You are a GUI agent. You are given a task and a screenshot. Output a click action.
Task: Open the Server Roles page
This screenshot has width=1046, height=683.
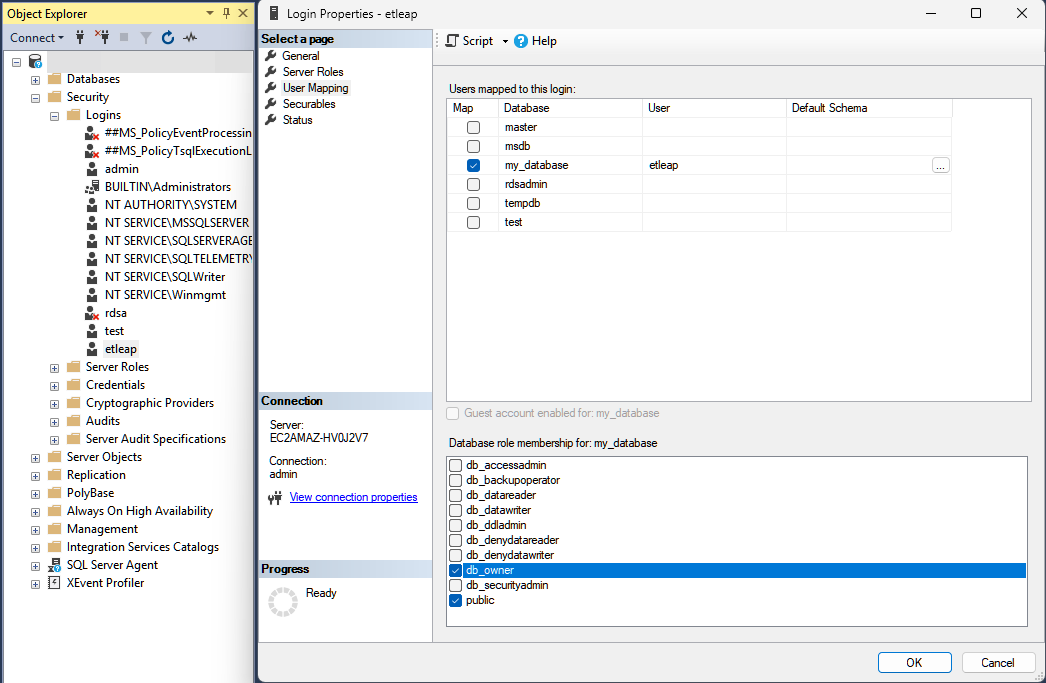(x=312, y=72)
